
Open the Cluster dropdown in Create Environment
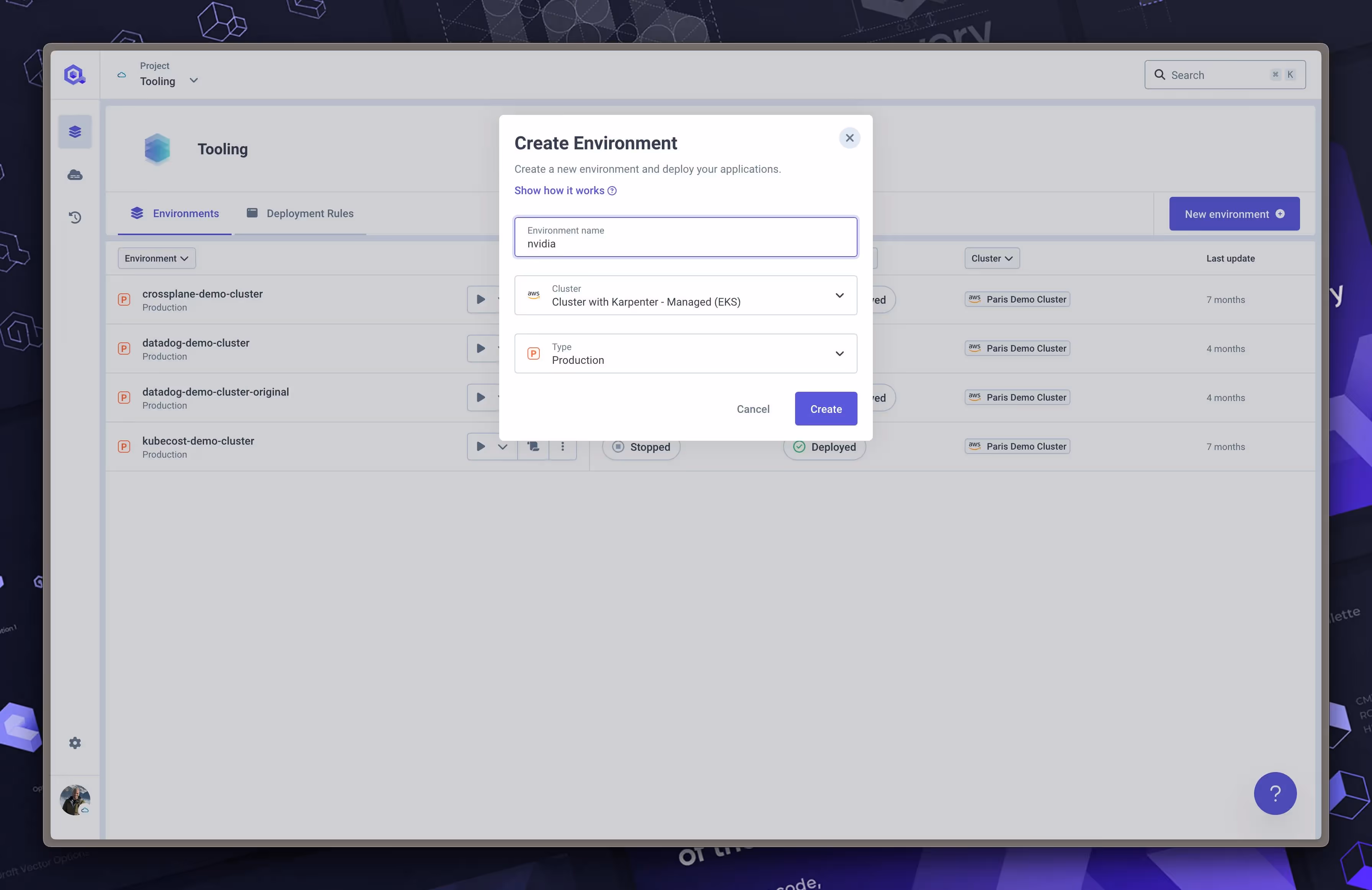click(840, 295)
